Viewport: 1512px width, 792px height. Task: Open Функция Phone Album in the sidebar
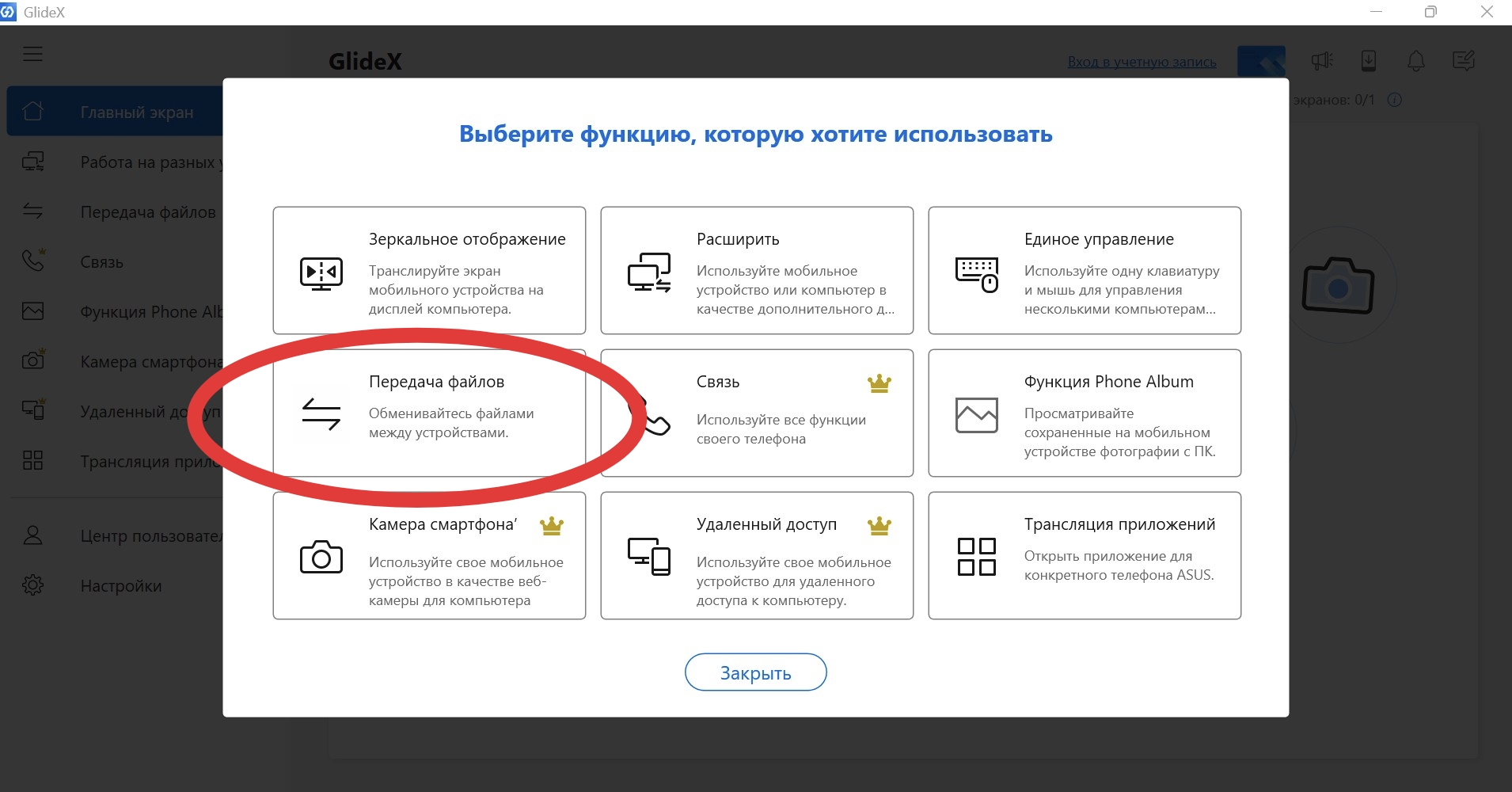click(115, 311)
